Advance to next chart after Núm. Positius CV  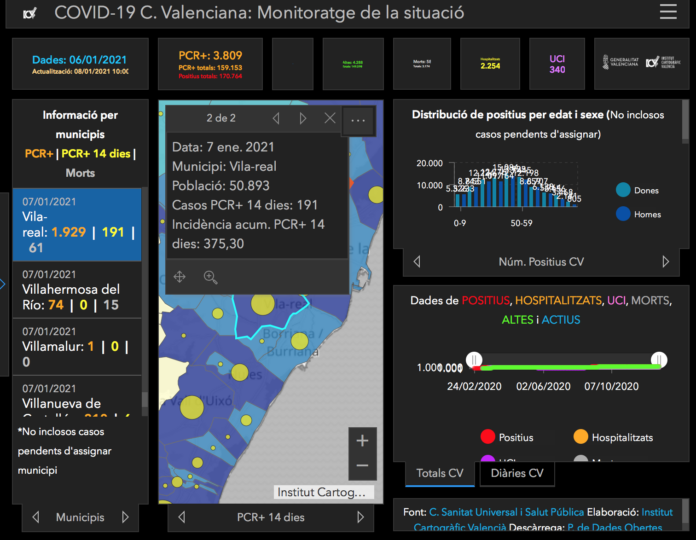(x=666, y=262)
